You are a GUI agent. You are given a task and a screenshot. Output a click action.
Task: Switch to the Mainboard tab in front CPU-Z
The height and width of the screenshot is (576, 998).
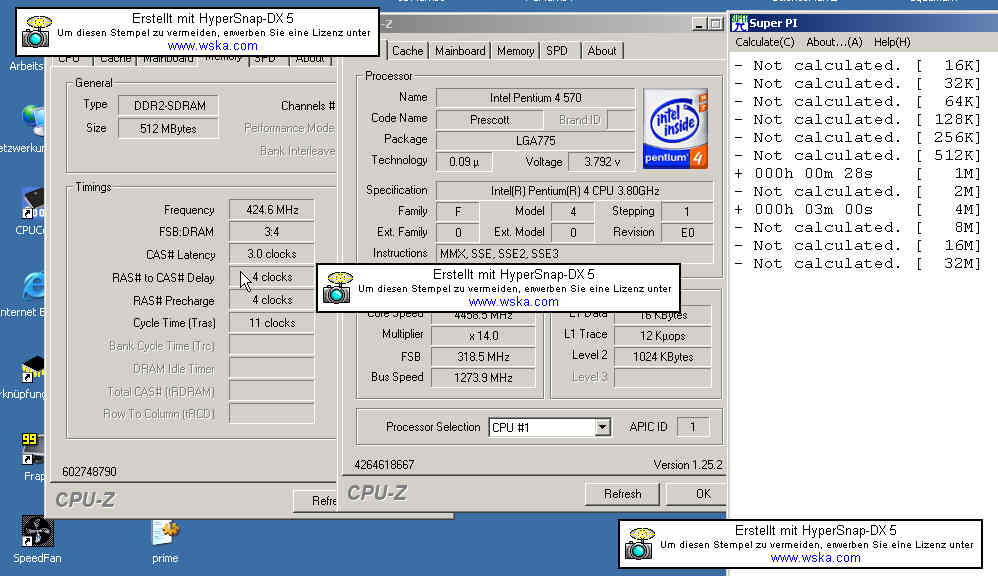click(460, 51)
